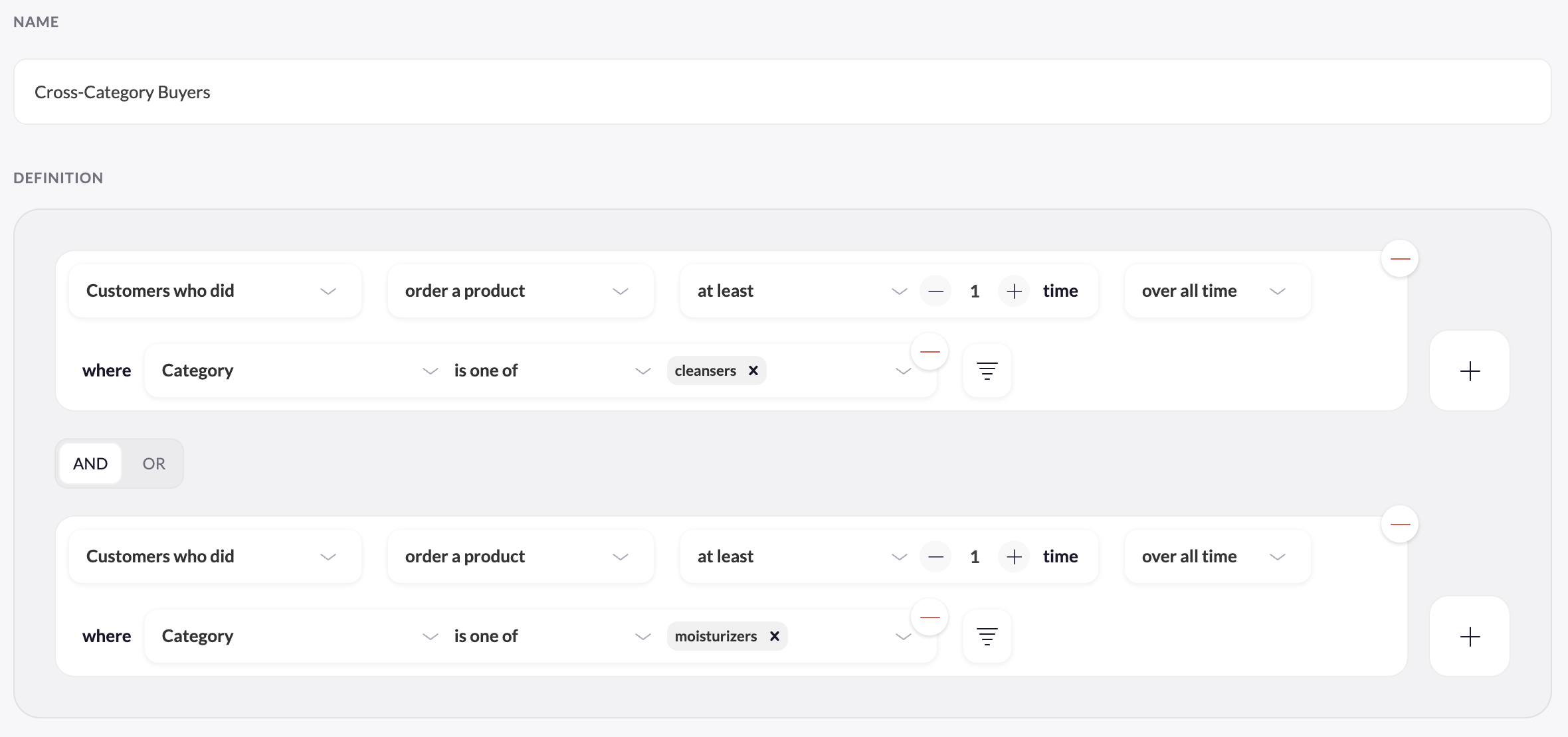1568x737 pixels.
Task: Select the AND logic operator
Action: pos(90,463)
